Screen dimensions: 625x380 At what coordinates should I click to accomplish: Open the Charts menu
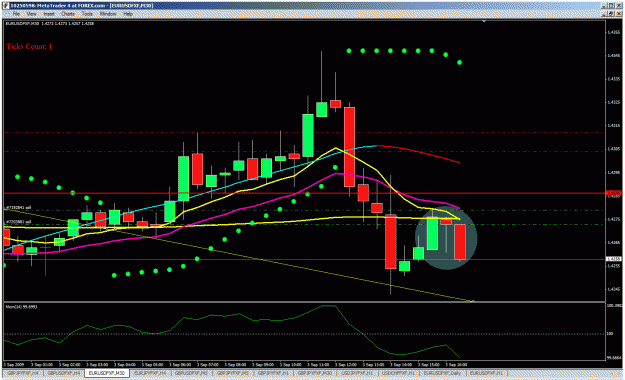point(68,14)
